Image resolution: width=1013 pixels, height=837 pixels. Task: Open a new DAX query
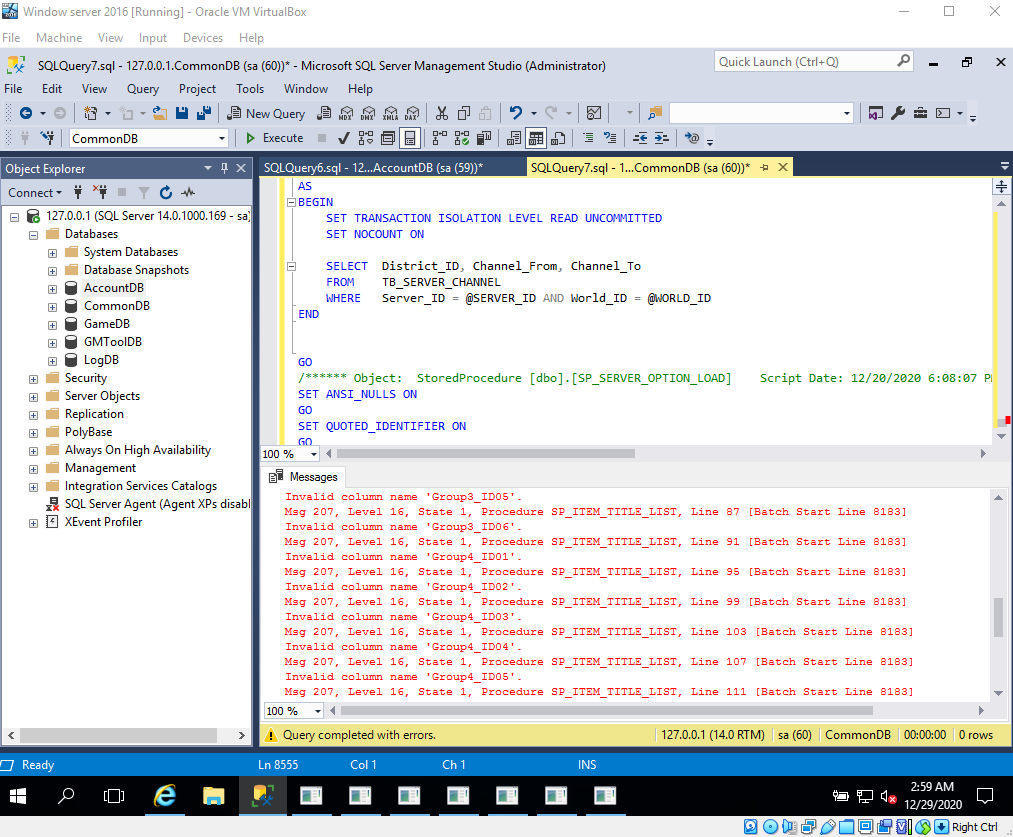pyautogui.click(x=412, y=114)
